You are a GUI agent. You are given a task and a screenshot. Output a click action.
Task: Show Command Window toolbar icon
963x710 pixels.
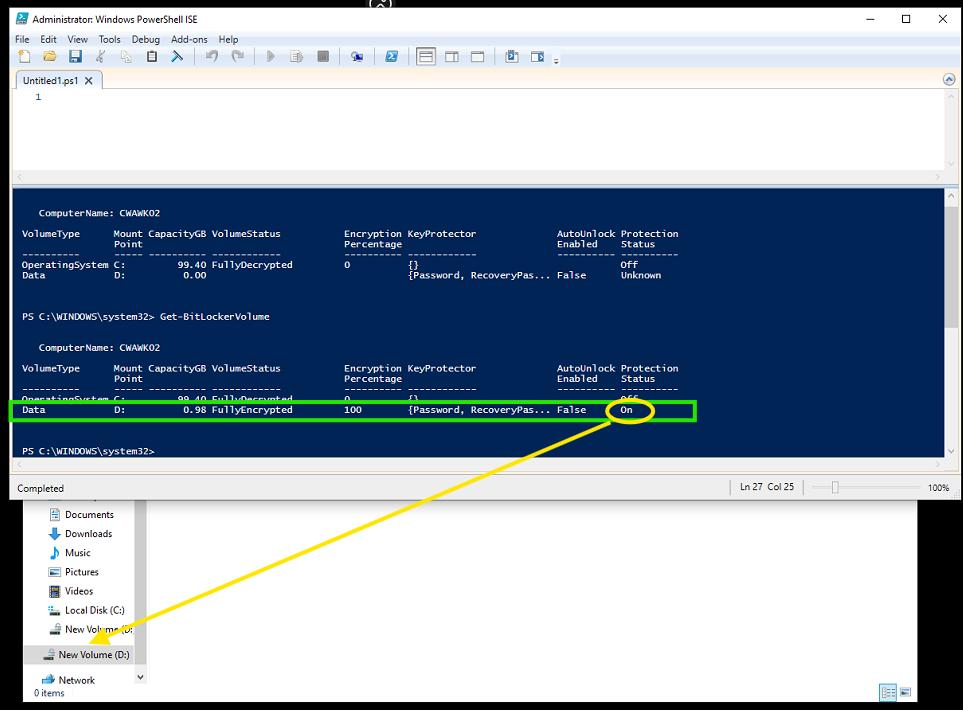click(x=512, y=57)
